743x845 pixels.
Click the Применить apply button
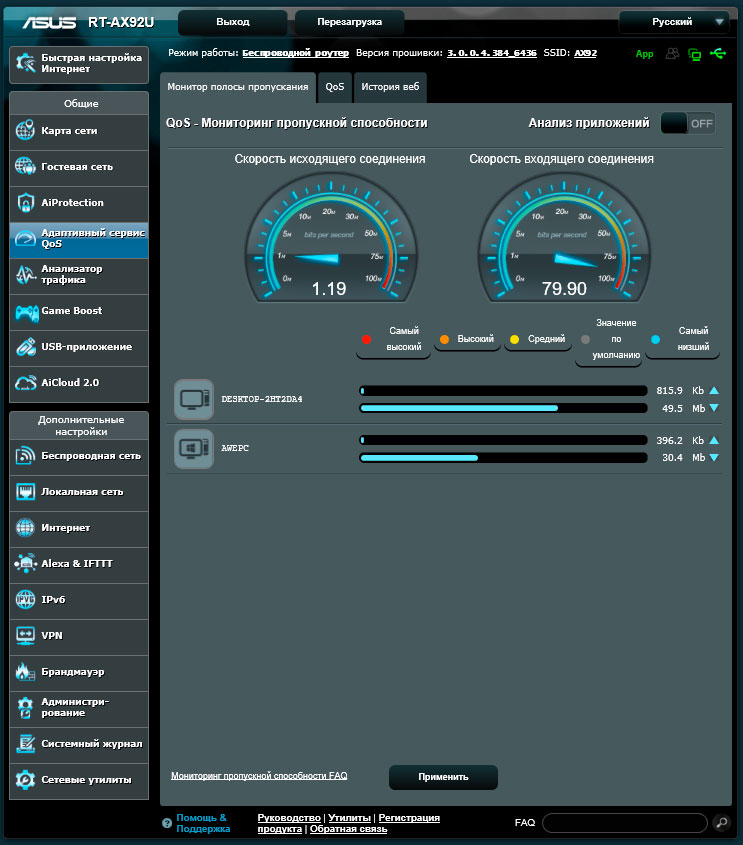443,777
